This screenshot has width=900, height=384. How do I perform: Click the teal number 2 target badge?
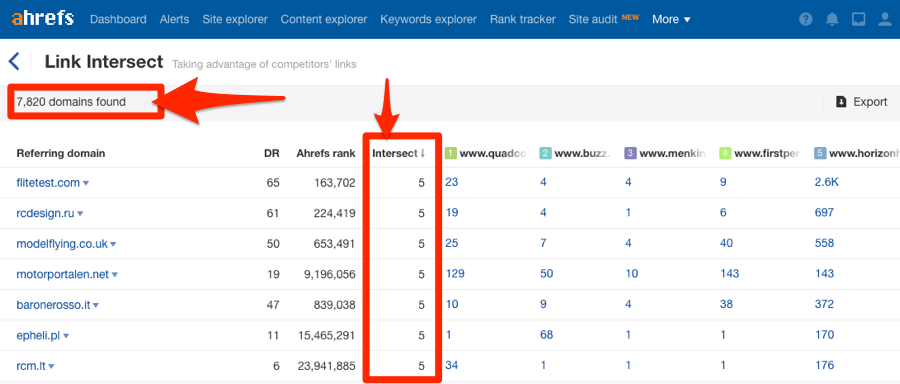click(545, 153)
